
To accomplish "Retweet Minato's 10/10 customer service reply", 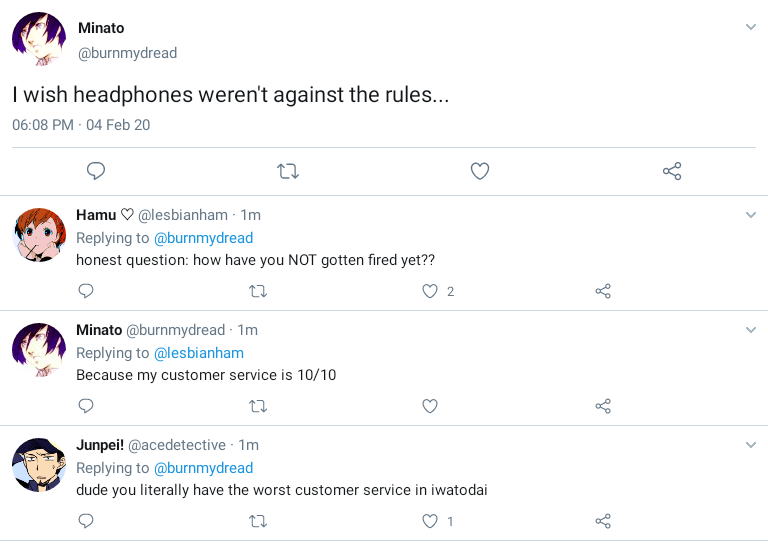I will pos(258,406).
